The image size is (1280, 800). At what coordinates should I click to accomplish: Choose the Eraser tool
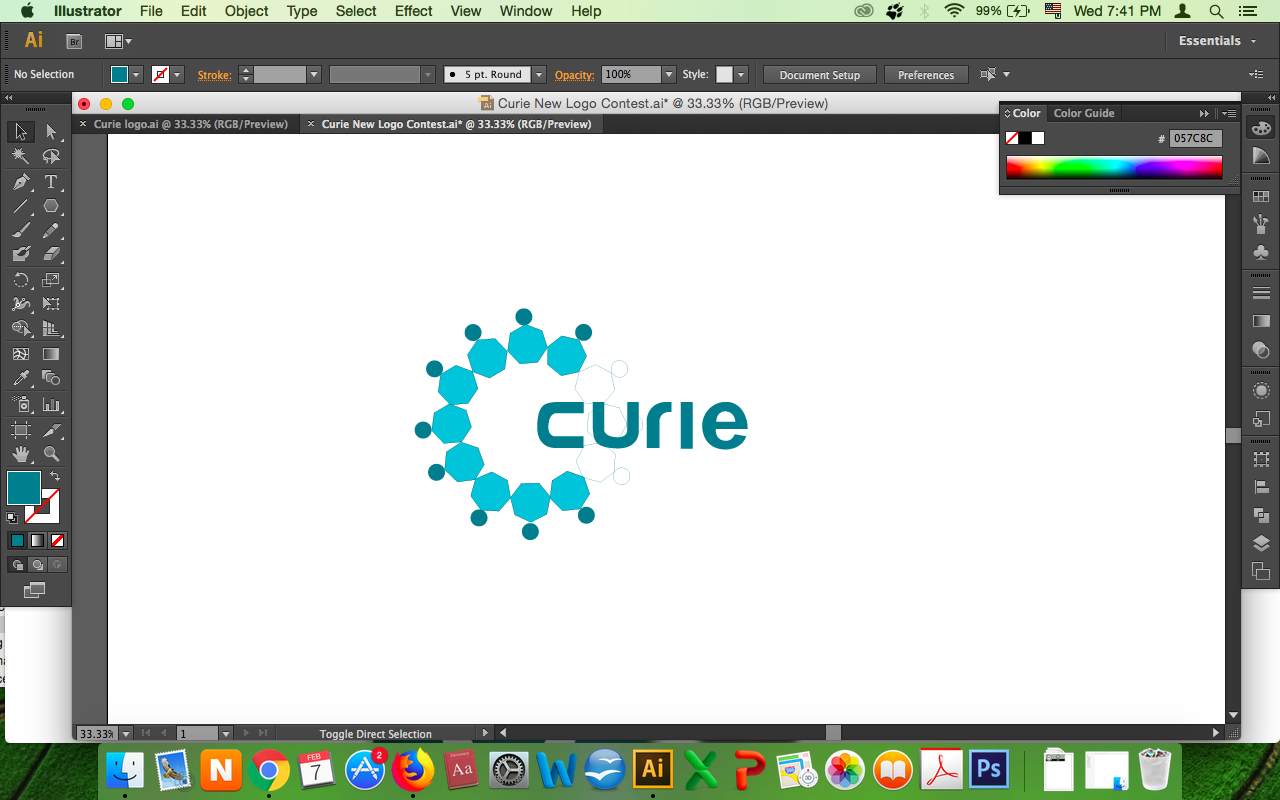pyautogui.click(x=51, y=254)
